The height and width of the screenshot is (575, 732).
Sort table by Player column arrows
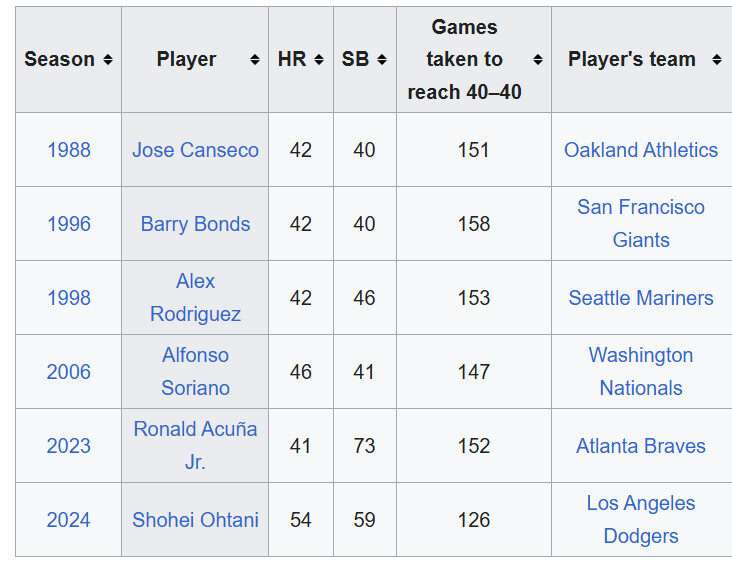tap(254, 59)
